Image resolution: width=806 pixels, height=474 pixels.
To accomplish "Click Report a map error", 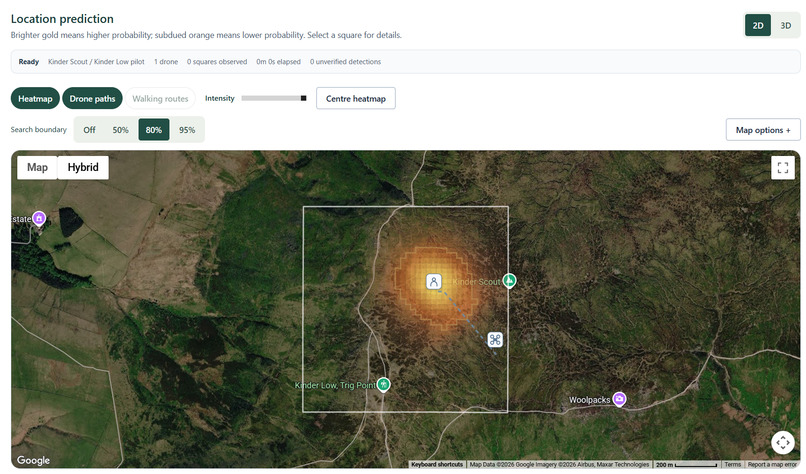I will (x=772, y=464).
